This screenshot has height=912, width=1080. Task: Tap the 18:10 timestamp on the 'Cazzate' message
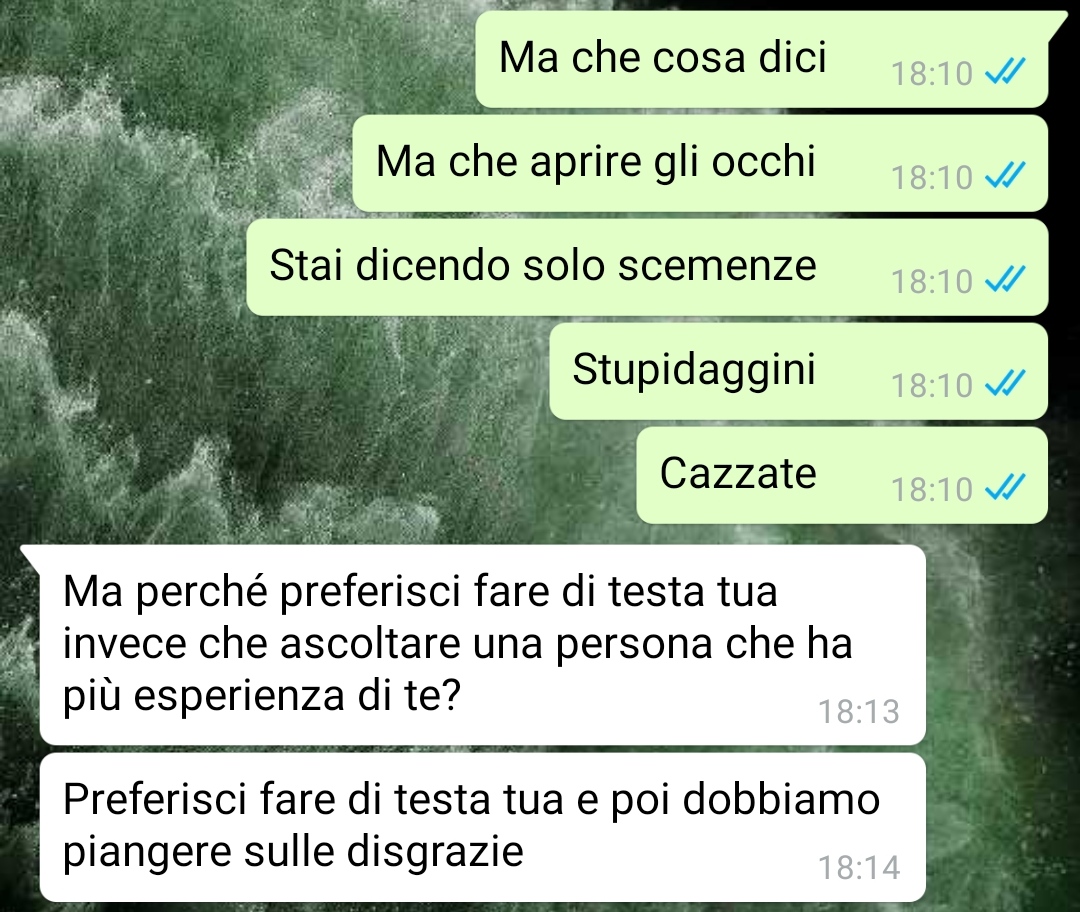pyautogui.click(x=932, y=489)
